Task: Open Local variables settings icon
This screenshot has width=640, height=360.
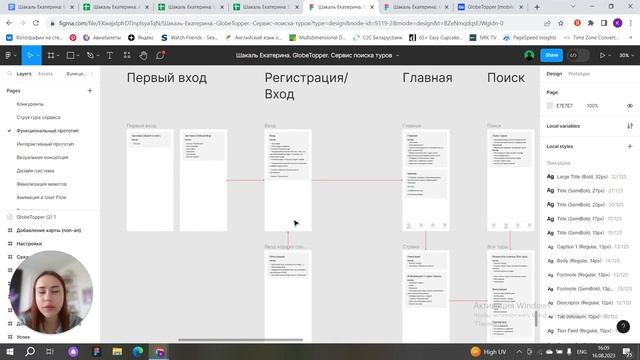Action: pos(630,126)
